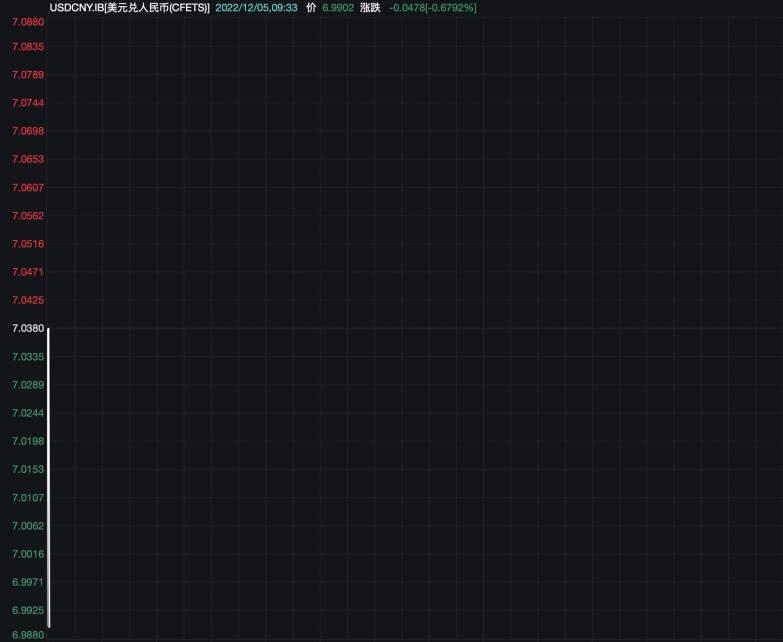
Task: Click the 7.0289 axis label
Action: pyautogui.click(x=28, y=385)
